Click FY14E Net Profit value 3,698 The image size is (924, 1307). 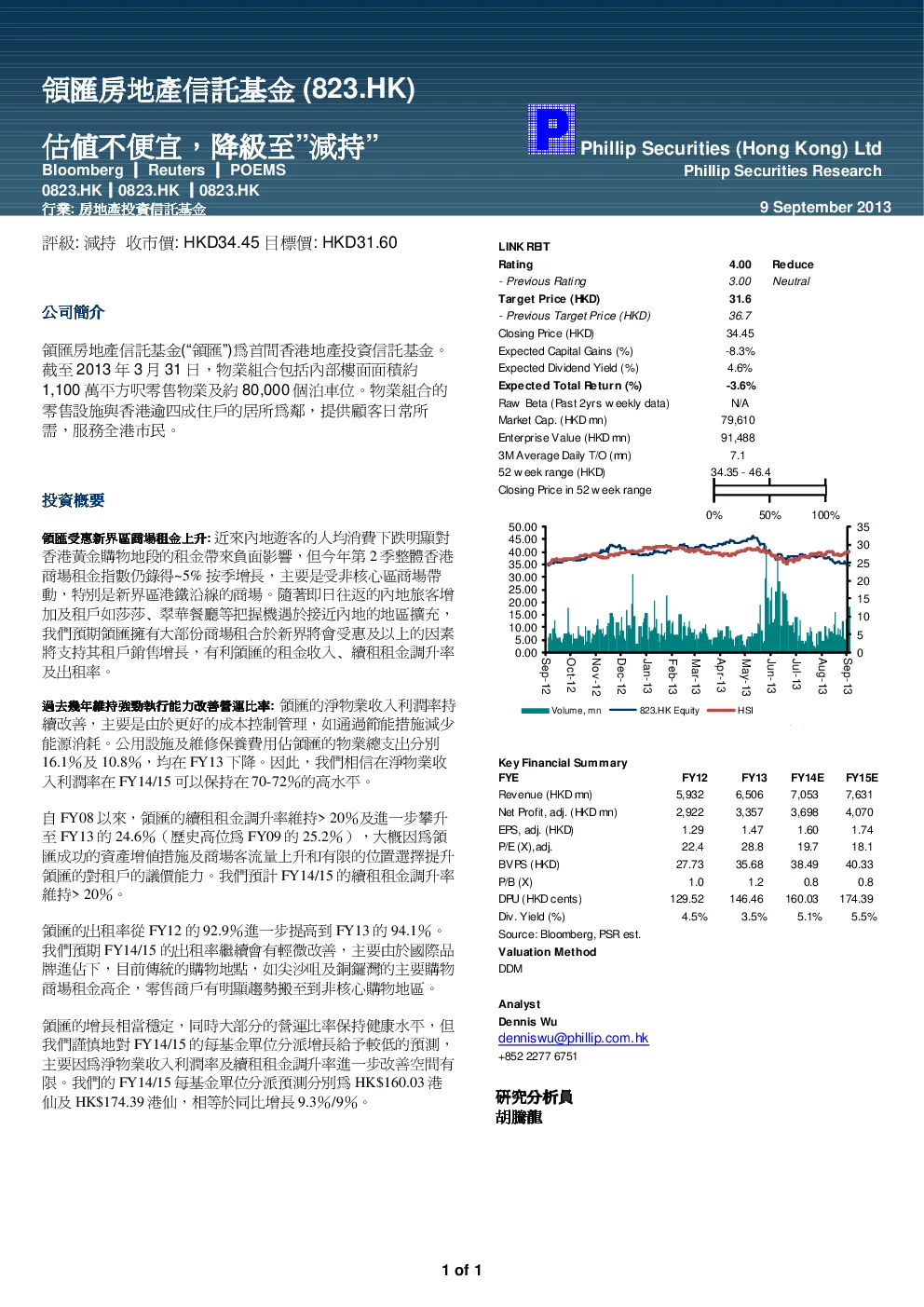(804, 812)
